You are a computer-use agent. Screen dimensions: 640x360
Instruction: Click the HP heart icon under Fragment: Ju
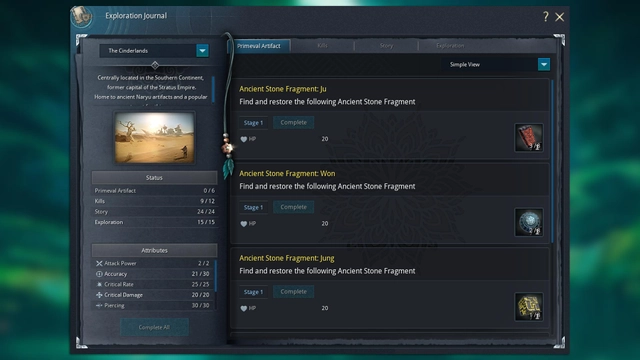click(x=244, y=139)
